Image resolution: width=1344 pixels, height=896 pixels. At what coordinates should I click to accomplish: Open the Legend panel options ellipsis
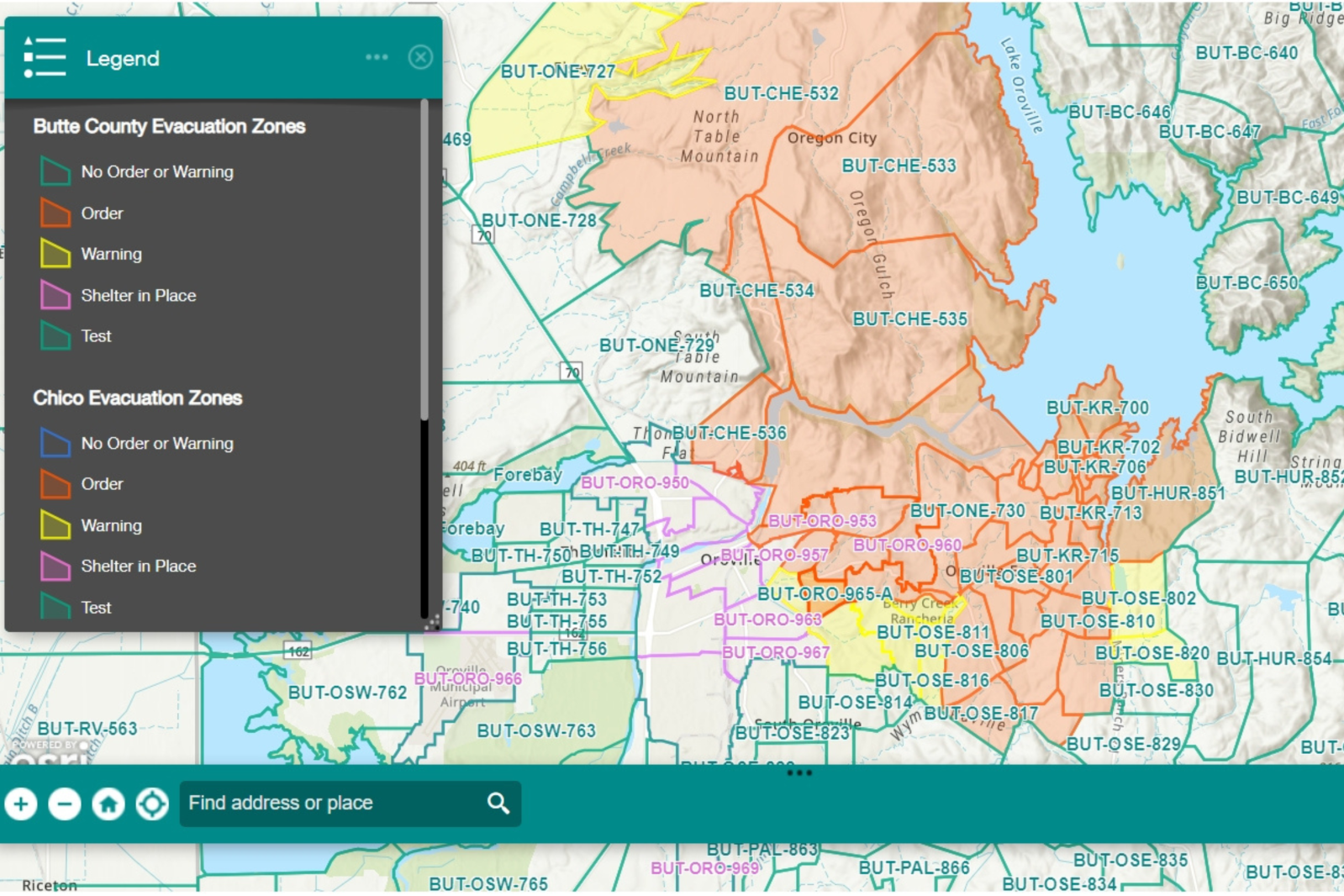[377, 57]
